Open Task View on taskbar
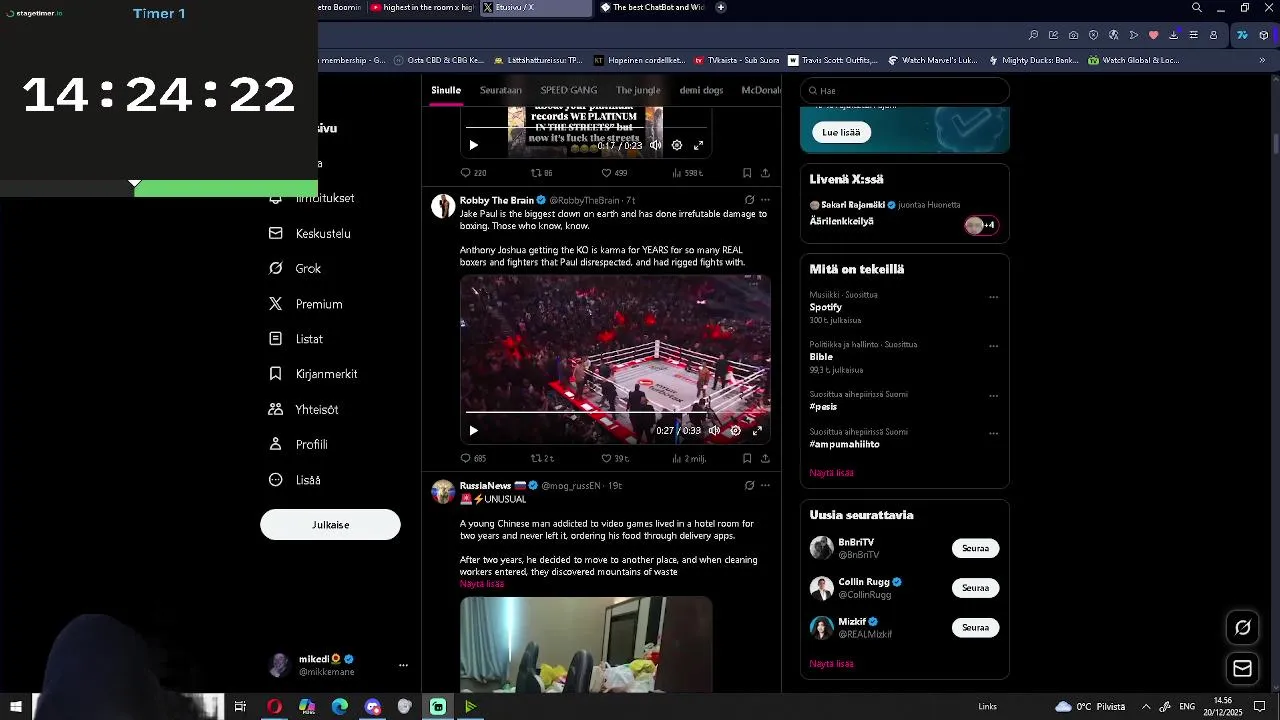1280x720 pixels. click(x=240, y=707)
